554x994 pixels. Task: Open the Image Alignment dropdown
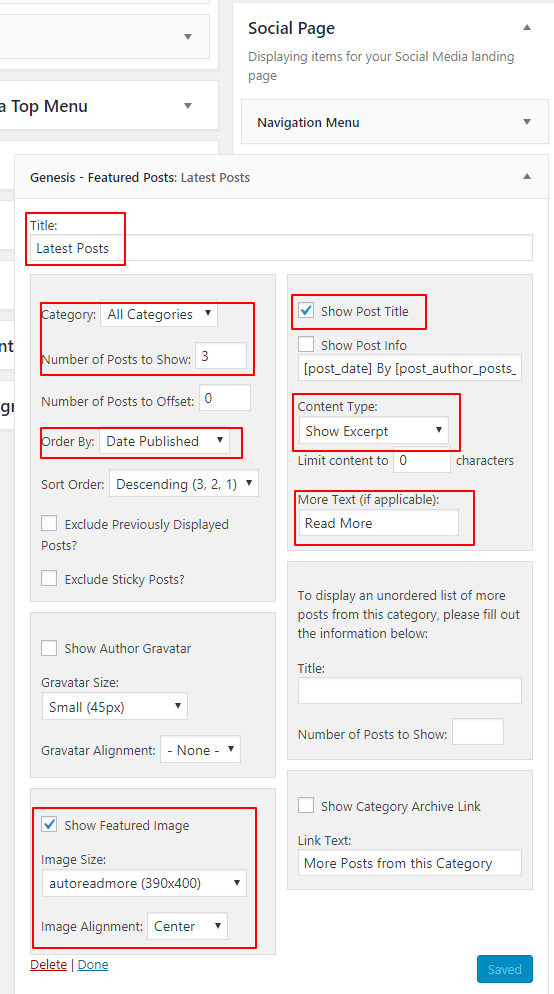(x=188, y=926)
